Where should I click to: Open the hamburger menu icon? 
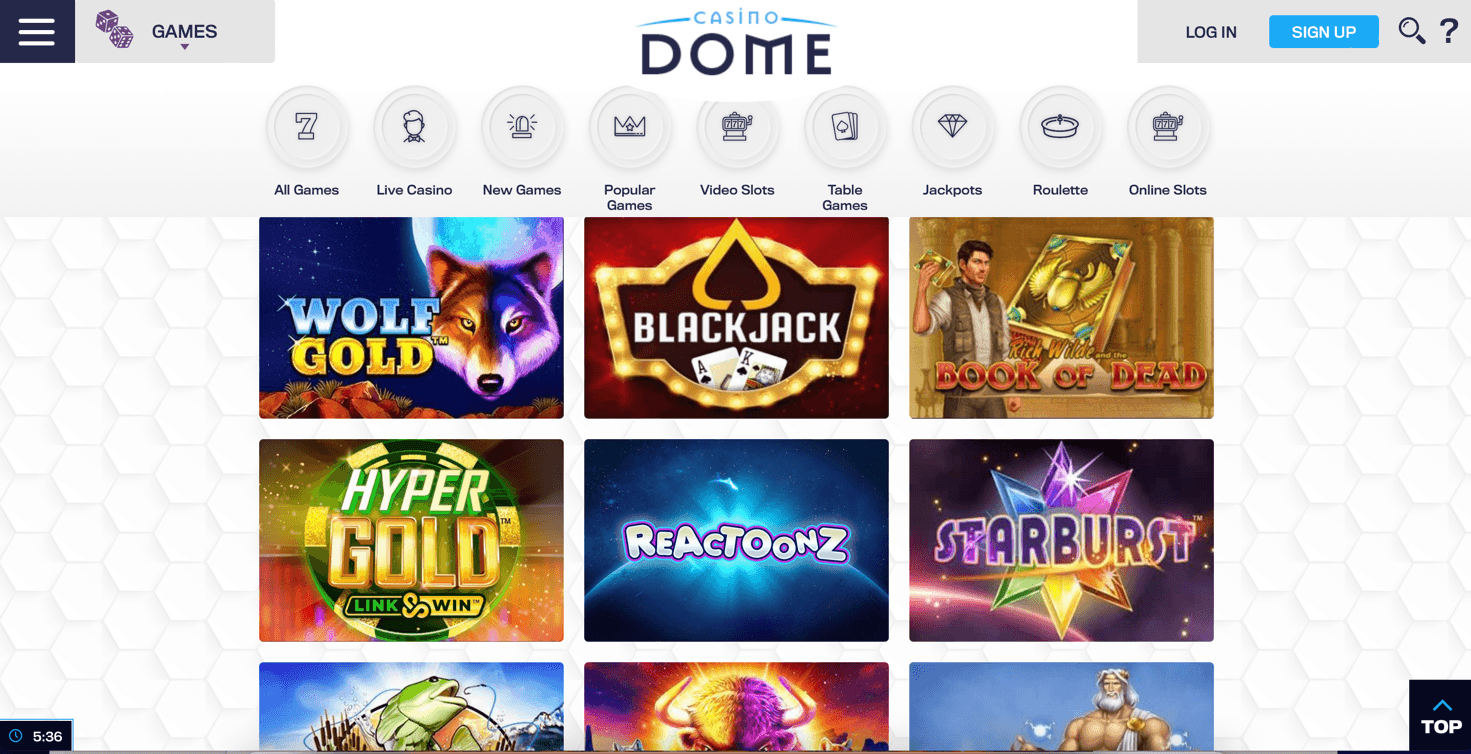click(x=37, y=31)
